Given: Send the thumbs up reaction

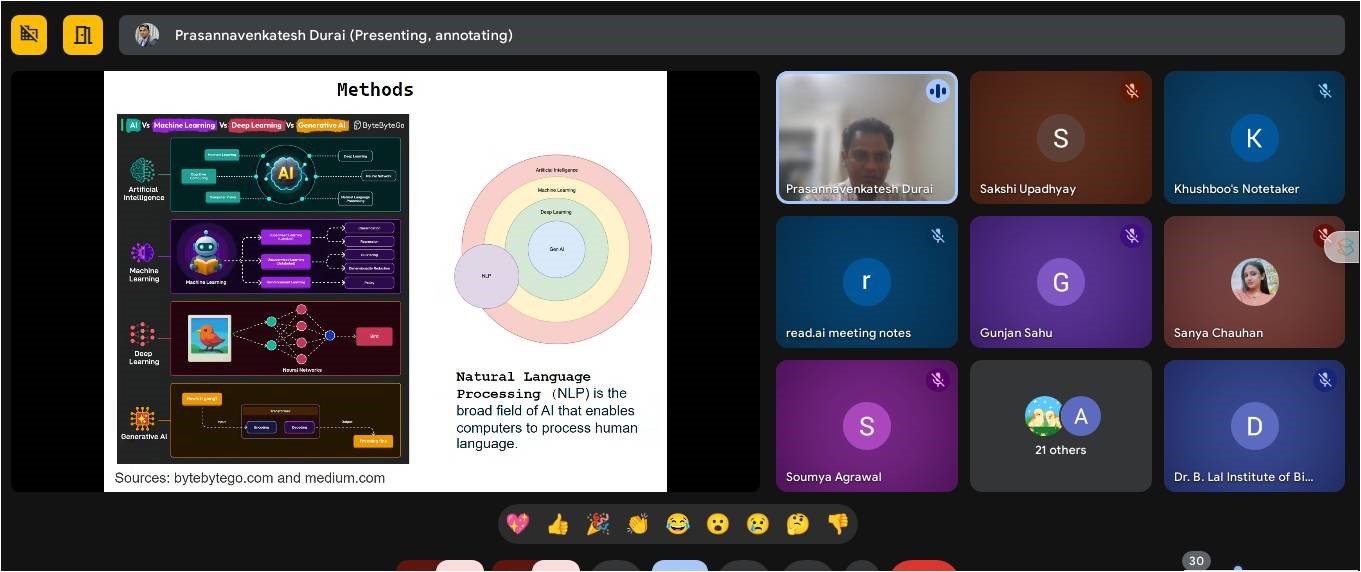Looking at the screenshot, I should pos(558,523).
